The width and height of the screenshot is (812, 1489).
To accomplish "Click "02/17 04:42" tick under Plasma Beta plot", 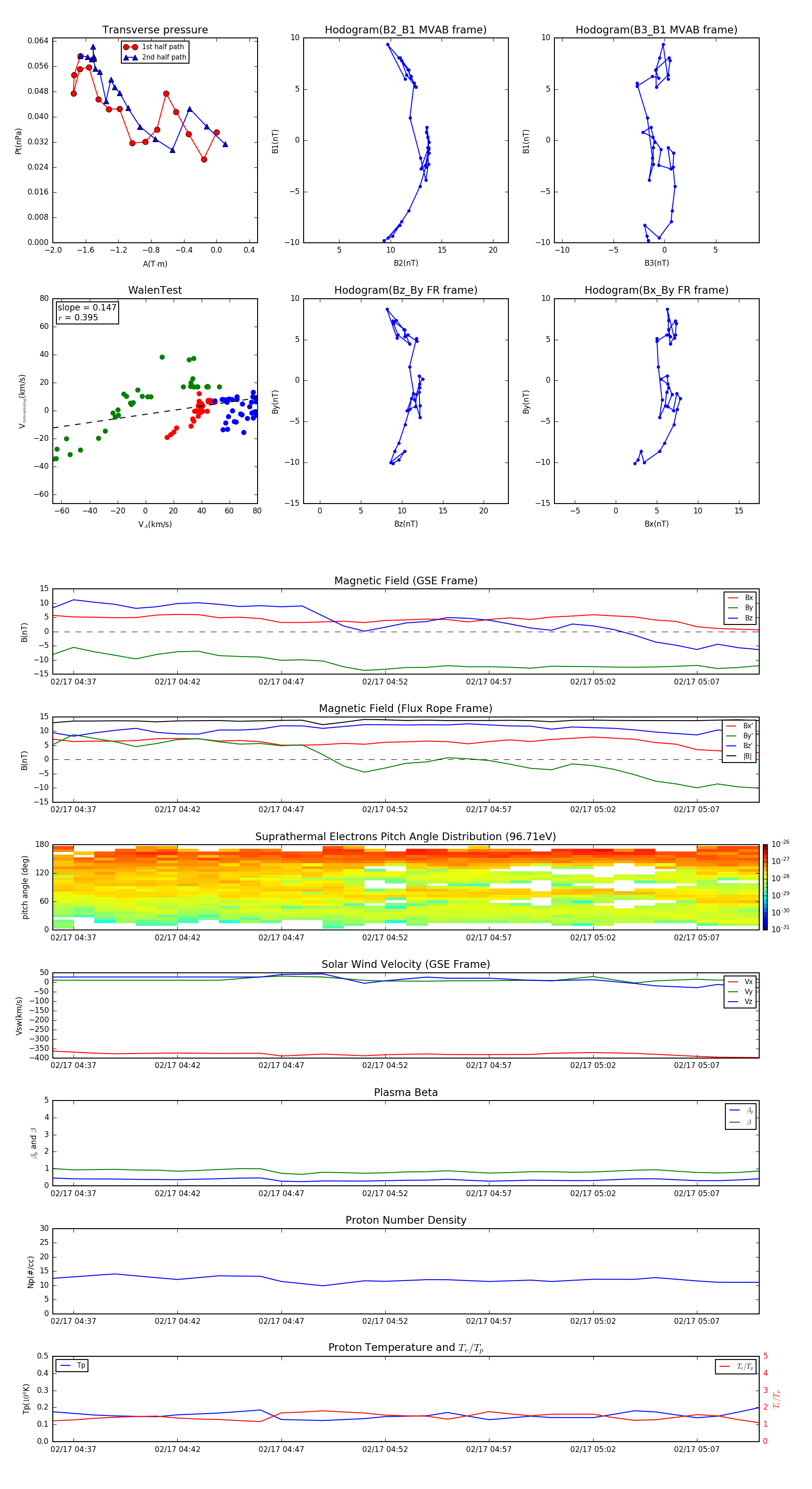I will (177, 1193).
